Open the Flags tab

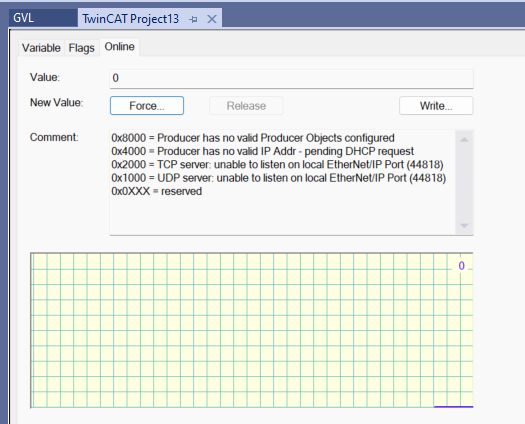point(82,48)
